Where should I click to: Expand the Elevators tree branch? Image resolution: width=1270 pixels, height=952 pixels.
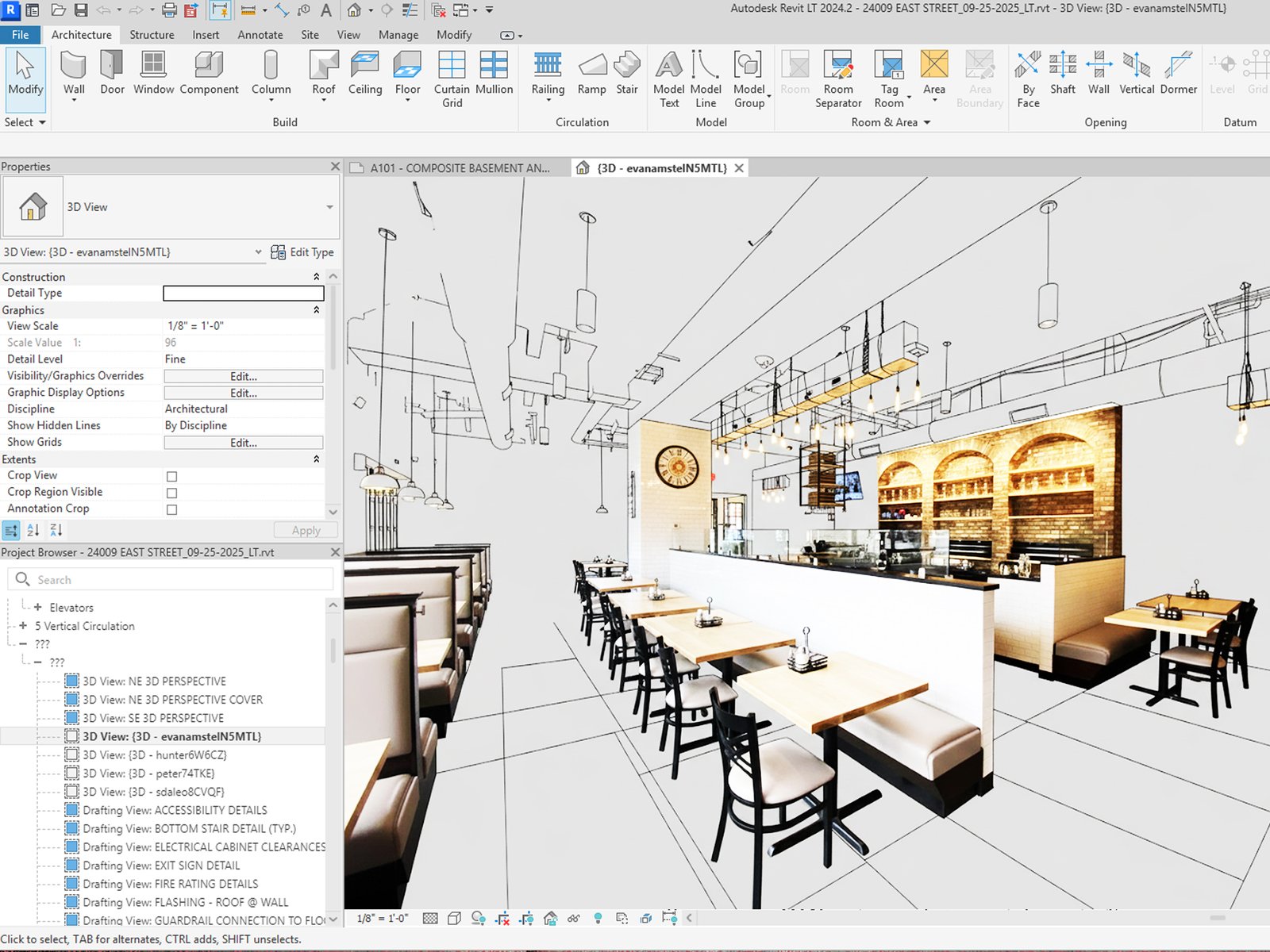(37, 607)
